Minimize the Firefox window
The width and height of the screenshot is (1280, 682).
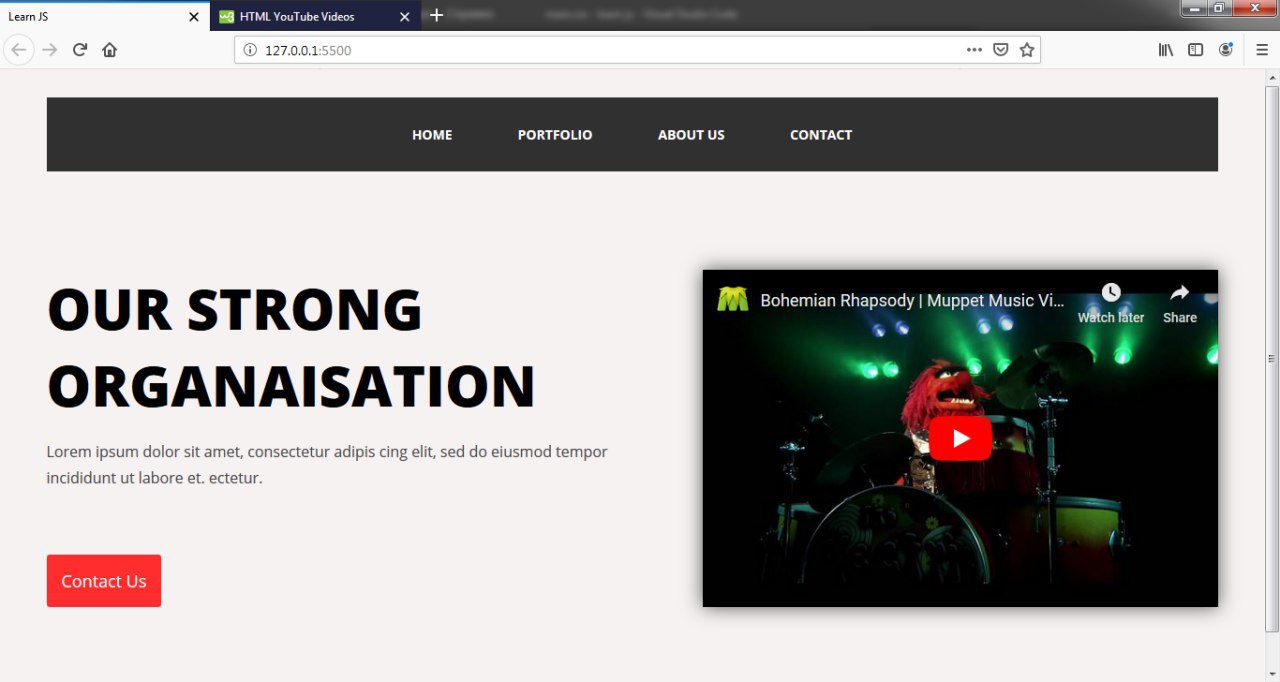pos(1194,8)
